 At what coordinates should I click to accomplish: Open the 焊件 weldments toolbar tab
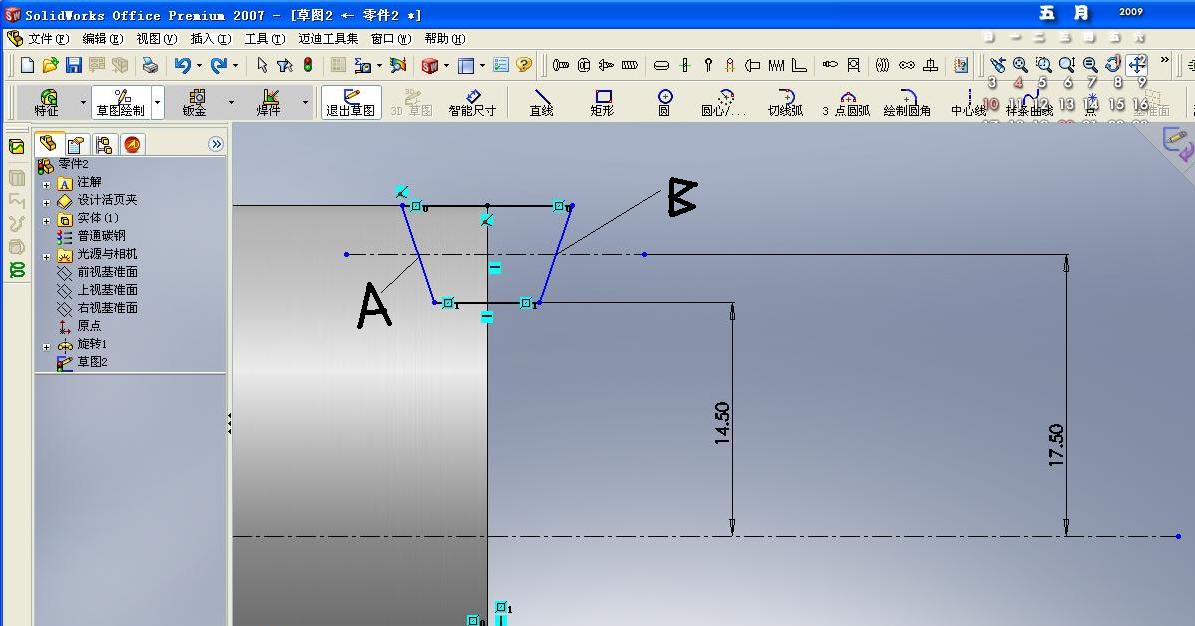[x=269, y=102]
